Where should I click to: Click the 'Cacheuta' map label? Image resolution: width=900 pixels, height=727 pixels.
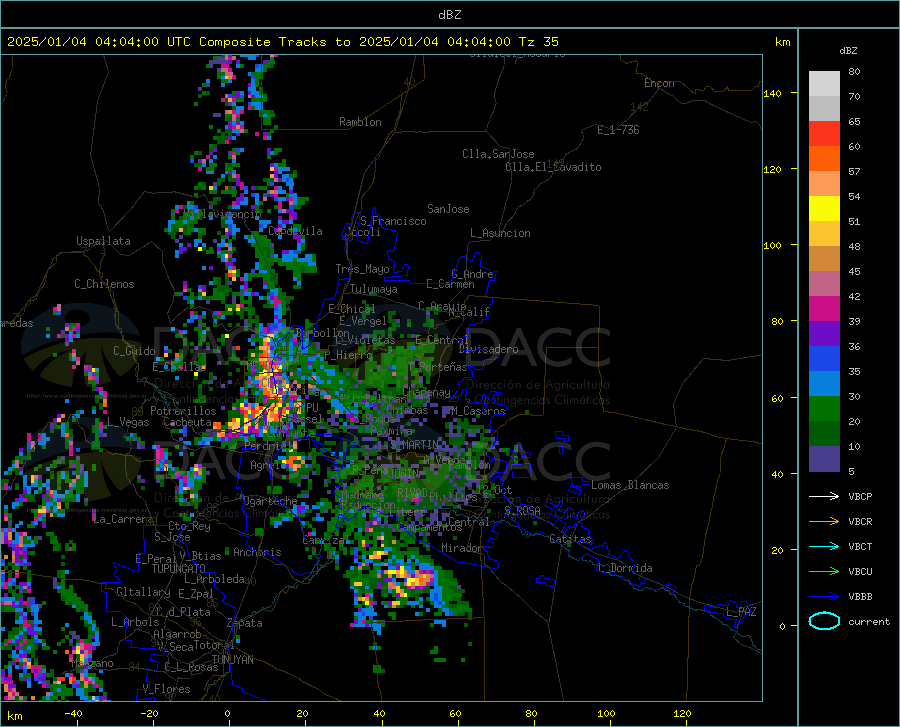188,422
